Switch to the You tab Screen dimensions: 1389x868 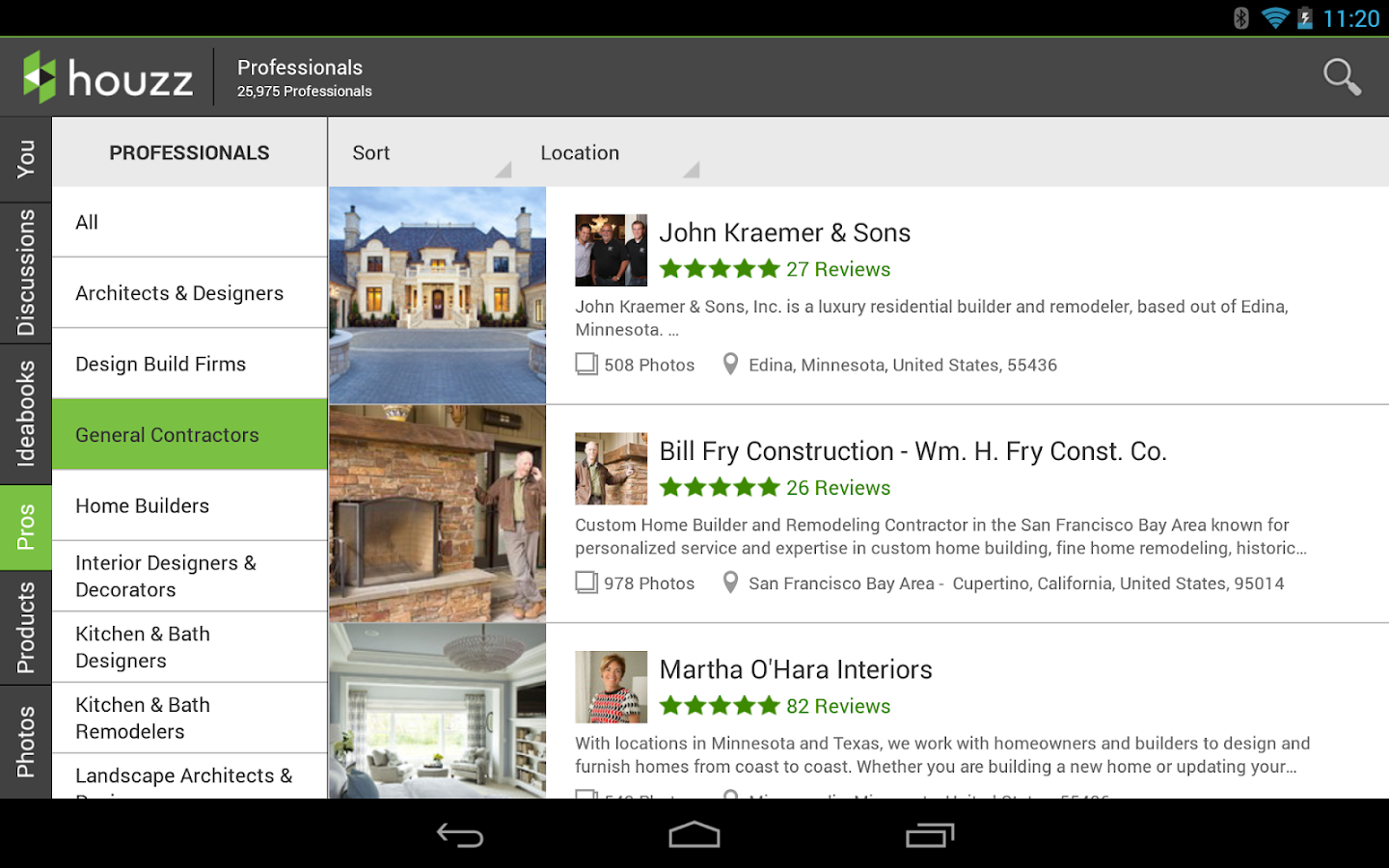click(26, 159)
